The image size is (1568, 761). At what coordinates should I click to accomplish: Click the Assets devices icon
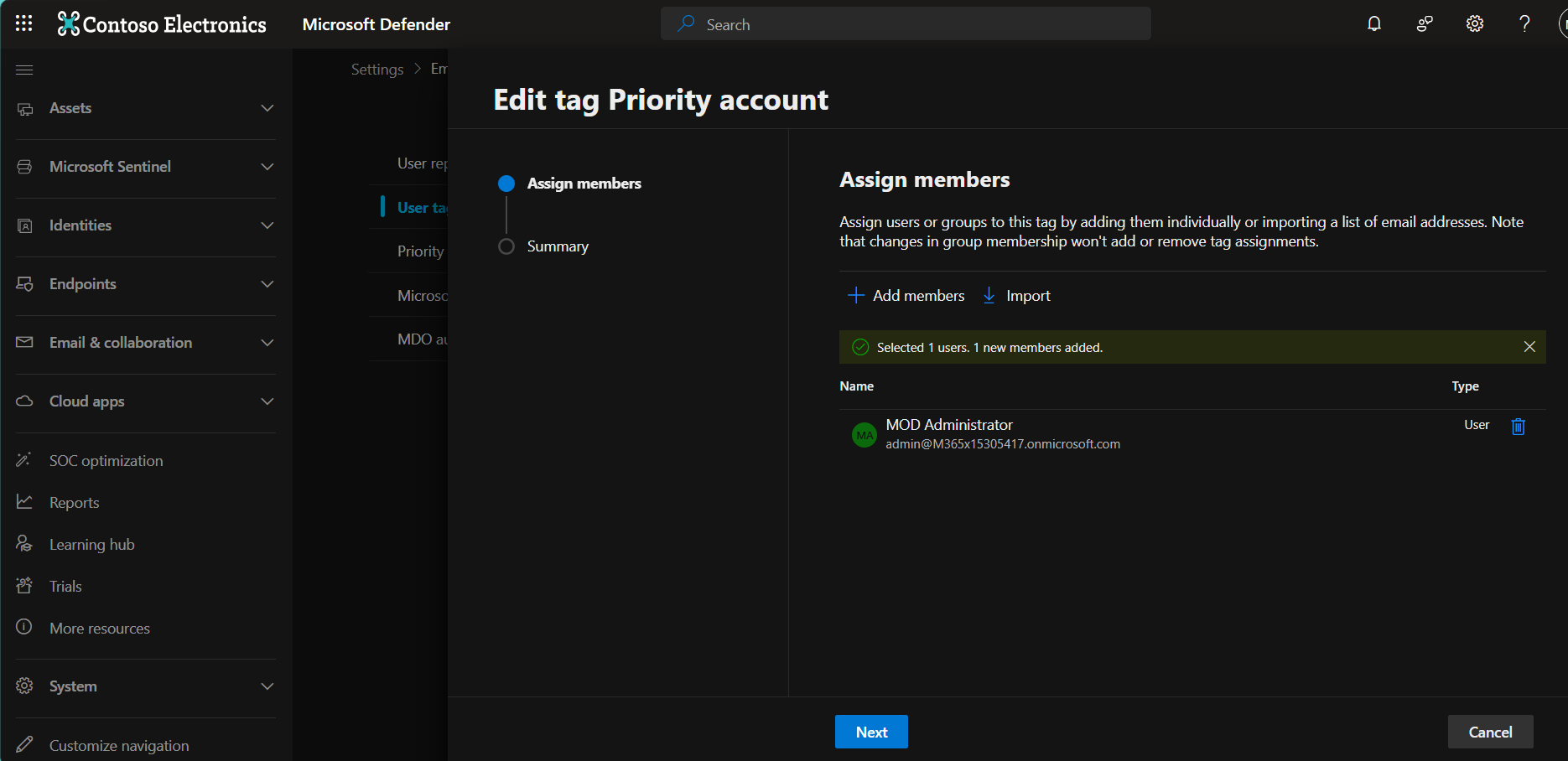click(25, 109)
